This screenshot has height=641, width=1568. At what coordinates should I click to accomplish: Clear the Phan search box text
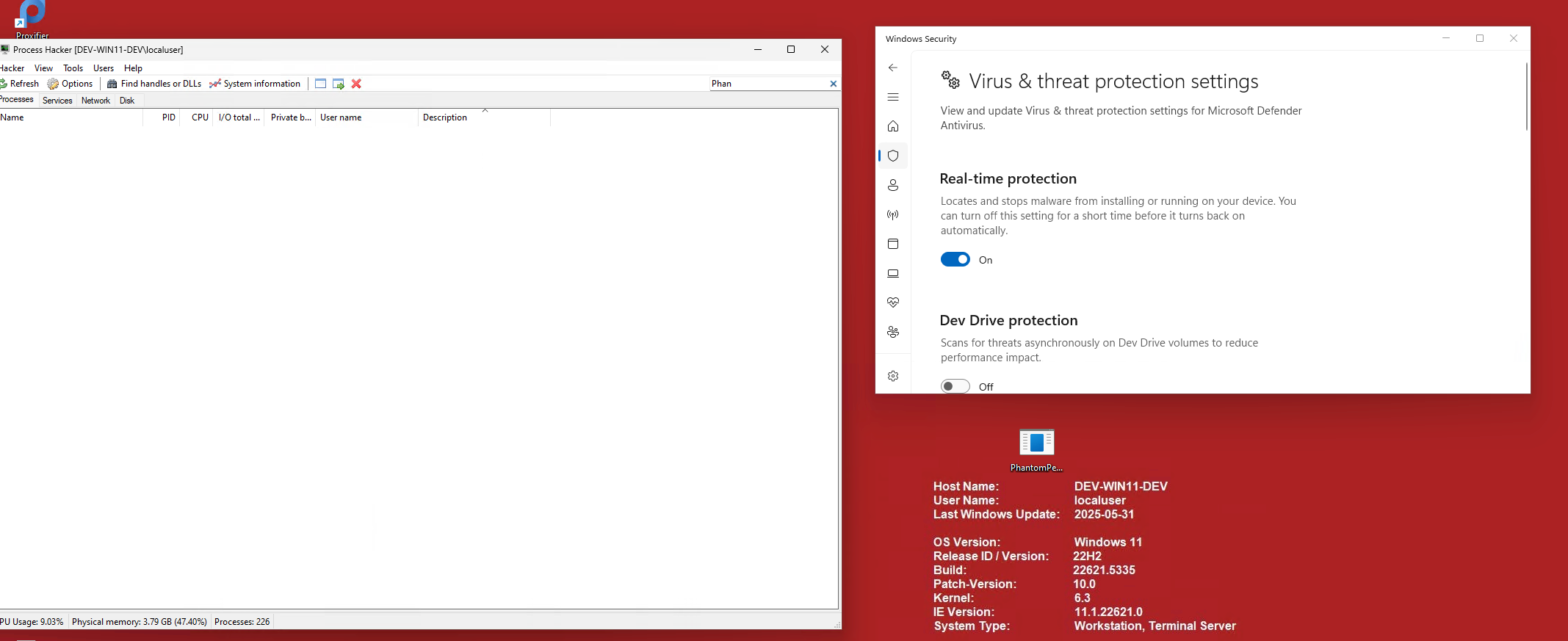(x=834, y=84)
